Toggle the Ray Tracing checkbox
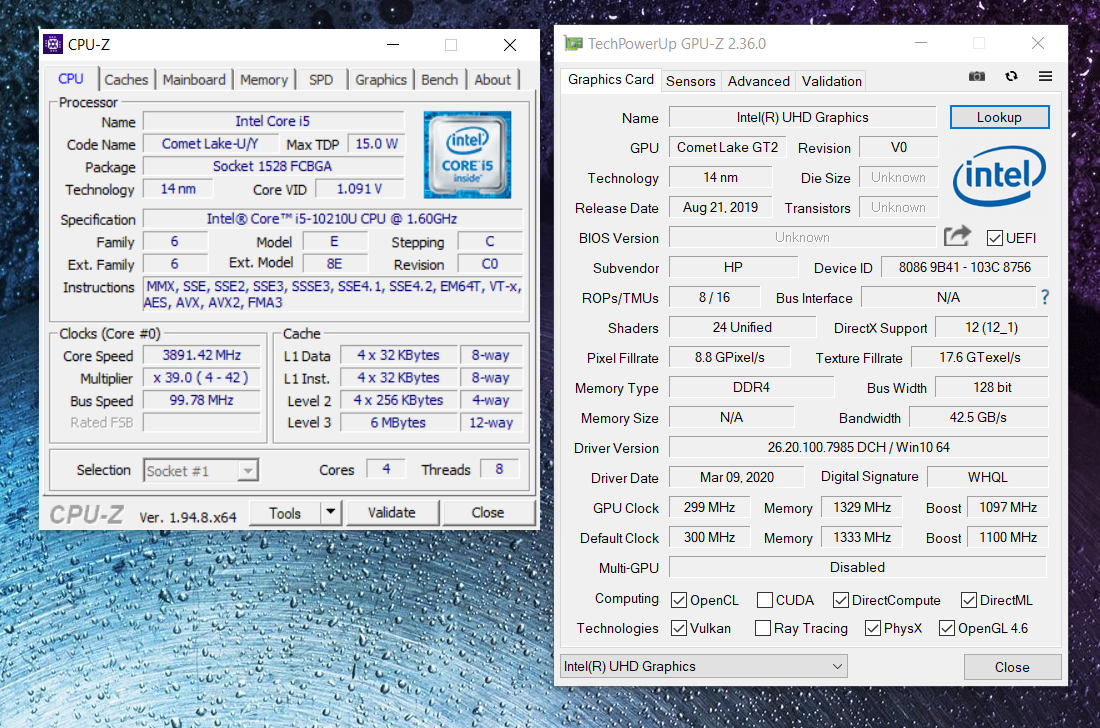Image resolution: width=1100 pixels, height=728 pixels. 763,628
